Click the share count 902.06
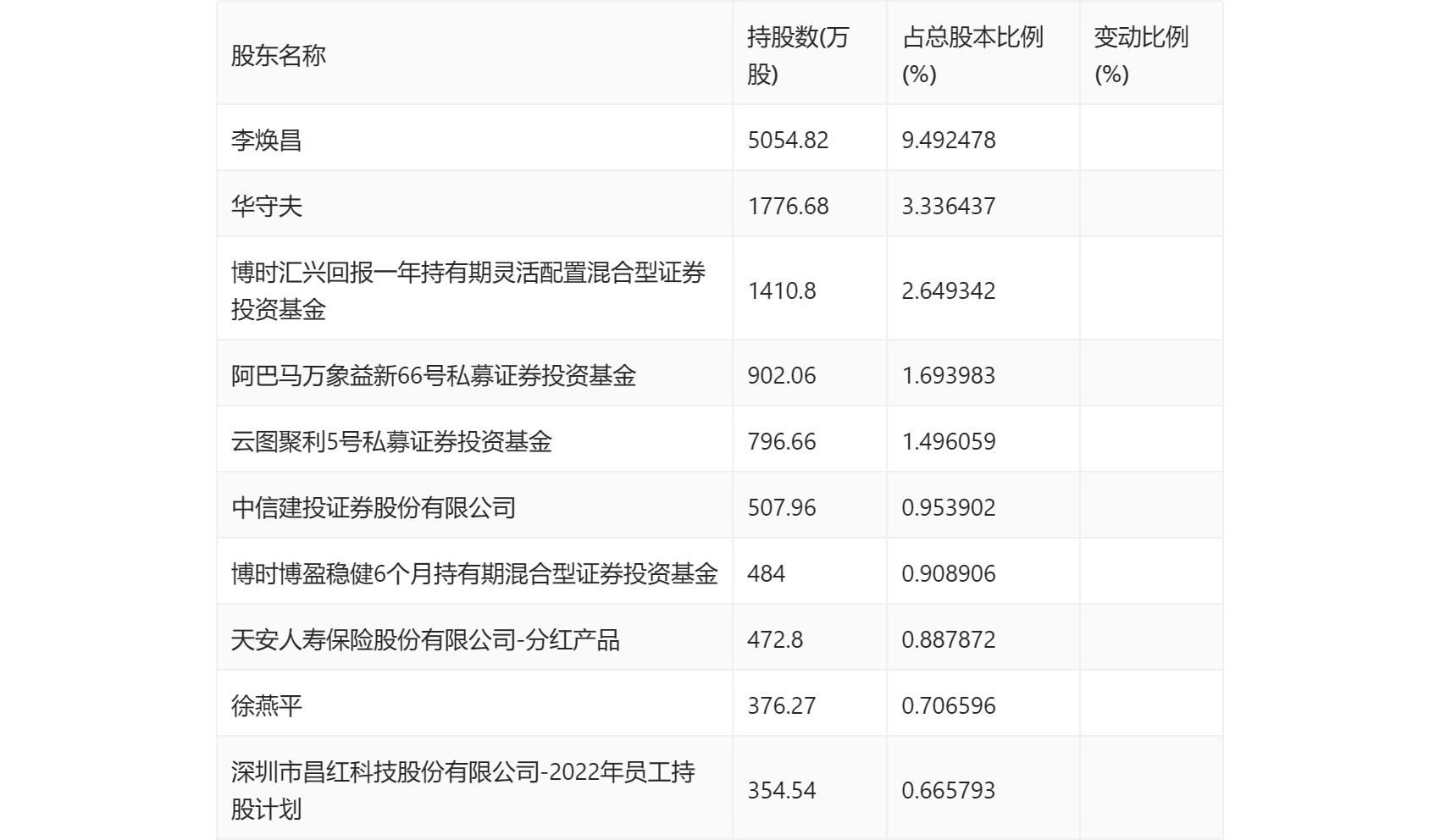Image resolution: width=1440 pixels, height=840 pixels. pos(782,375)
